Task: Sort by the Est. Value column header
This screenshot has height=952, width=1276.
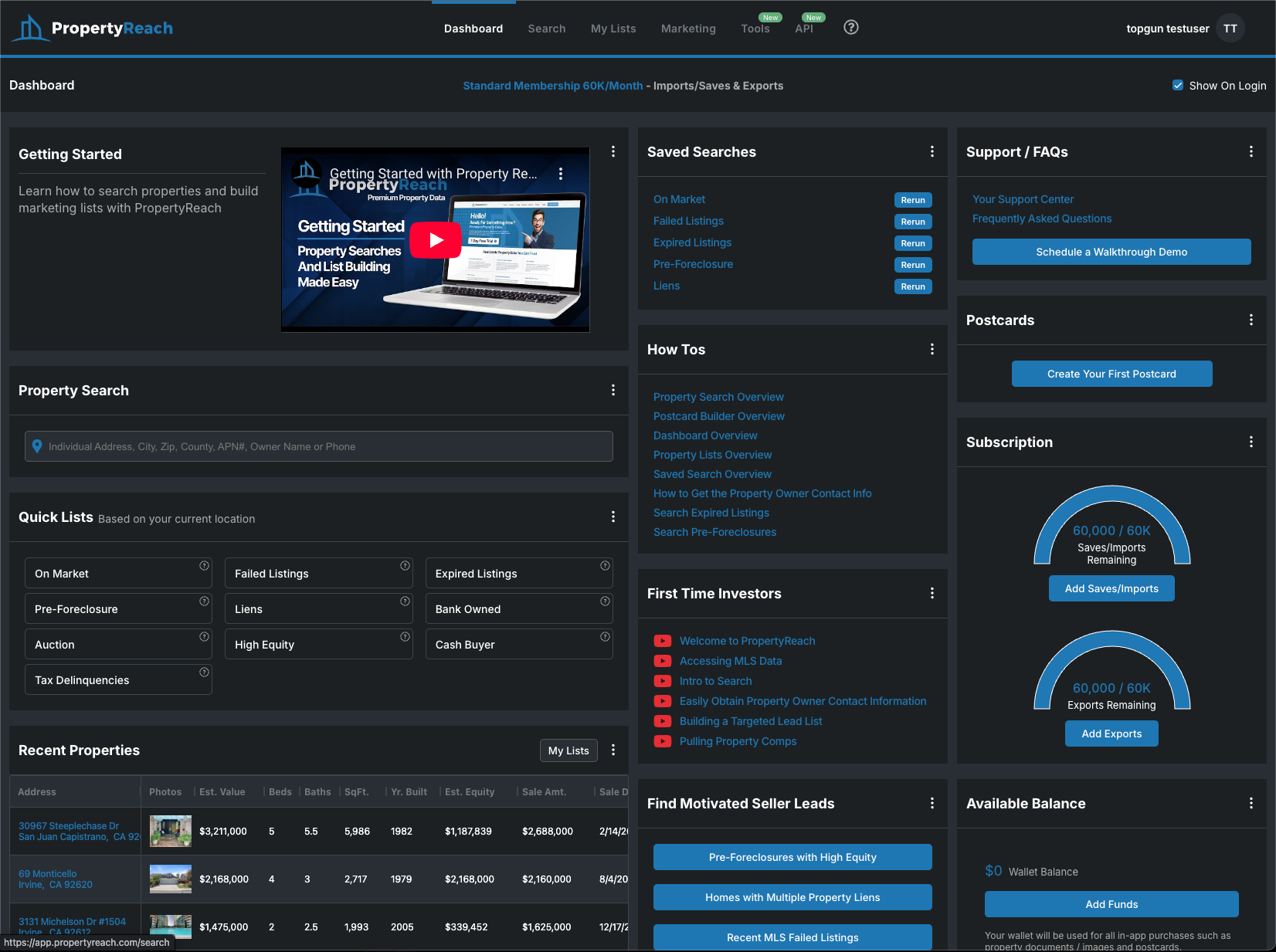Action: pyautogui.click(x=222, y=791)
